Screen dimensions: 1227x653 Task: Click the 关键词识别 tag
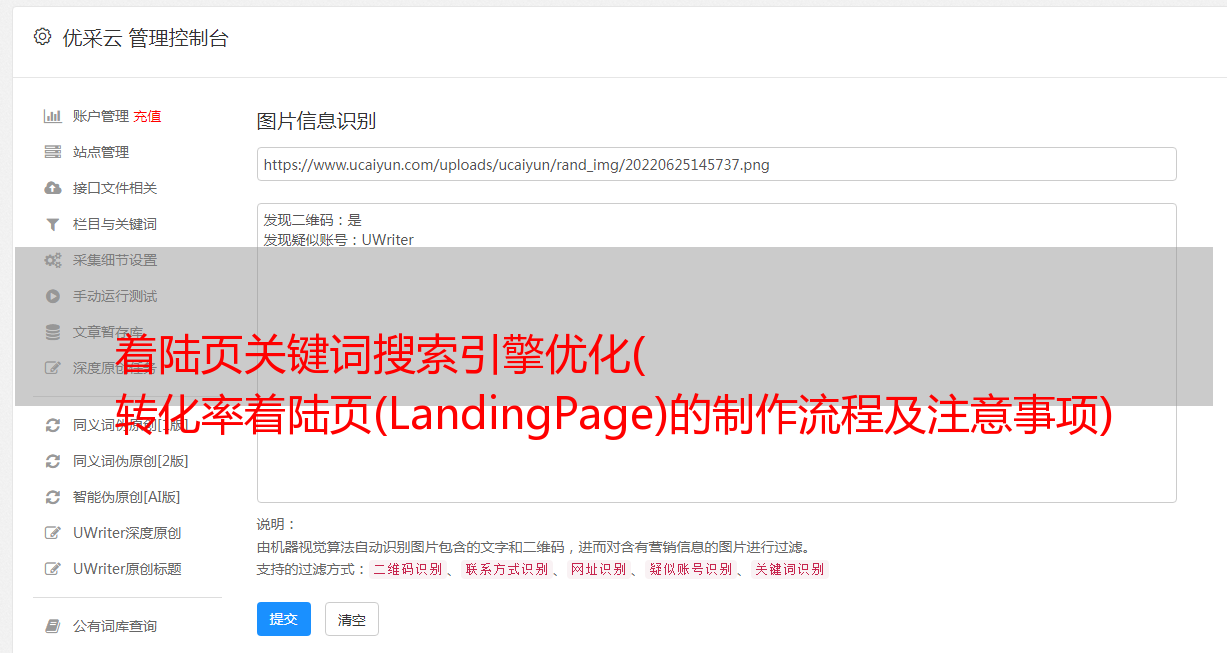click(x=789, y=569)
